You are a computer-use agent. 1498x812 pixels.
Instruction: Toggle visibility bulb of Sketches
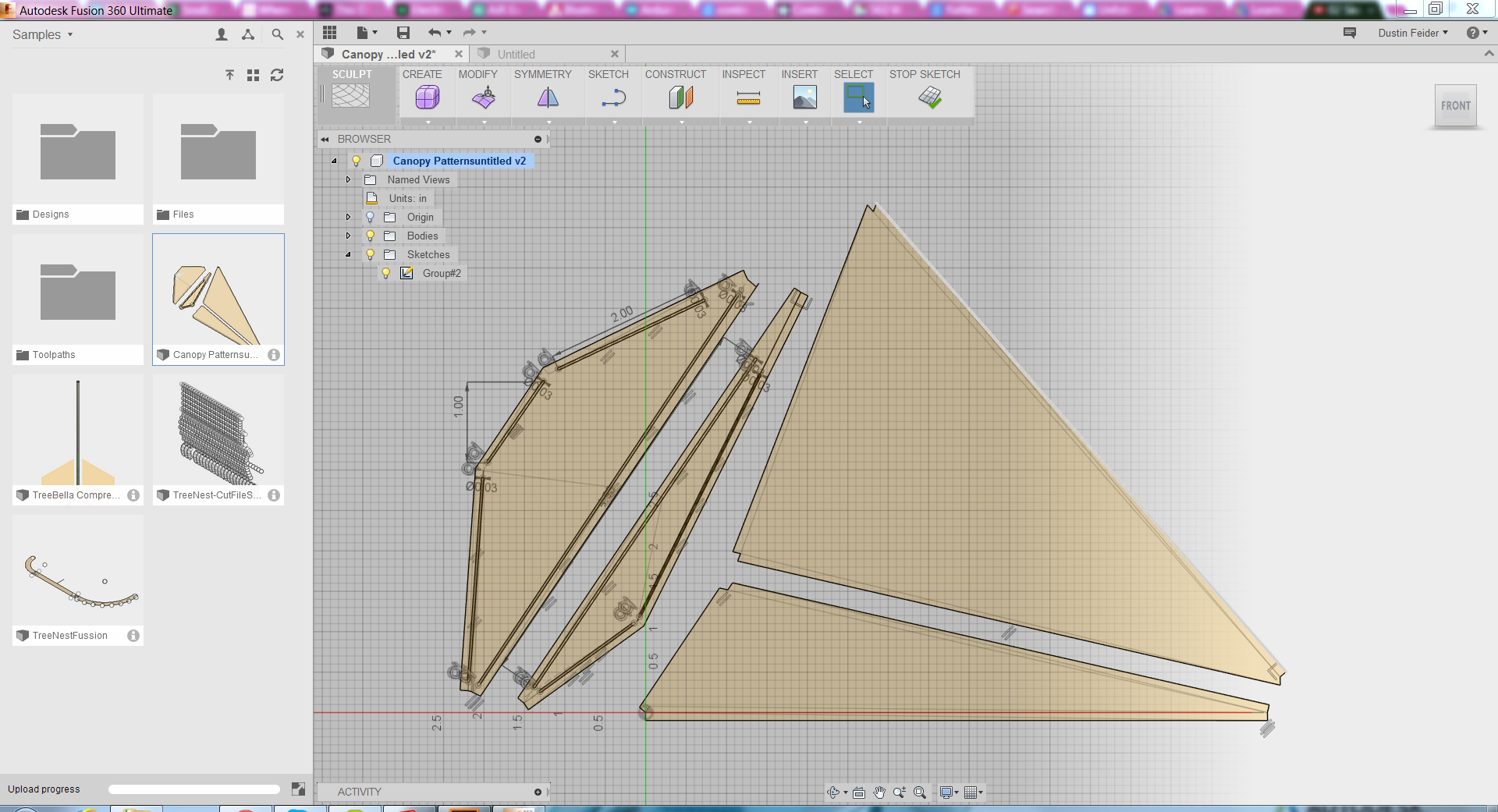point(371,254)
